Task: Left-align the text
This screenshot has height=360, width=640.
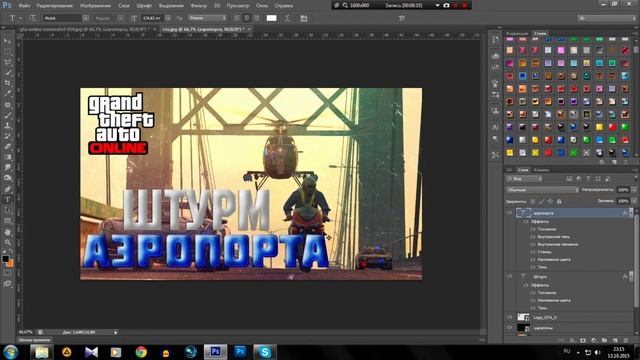Action: (237, 18)
